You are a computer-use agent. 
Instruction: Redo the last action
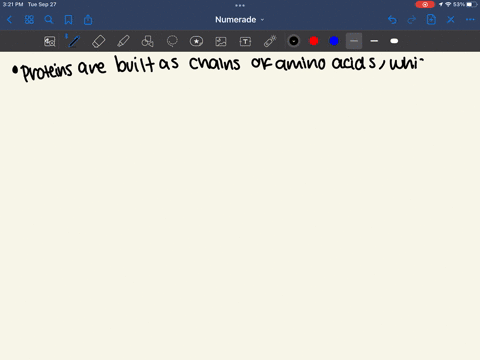(x=412, y=20)
